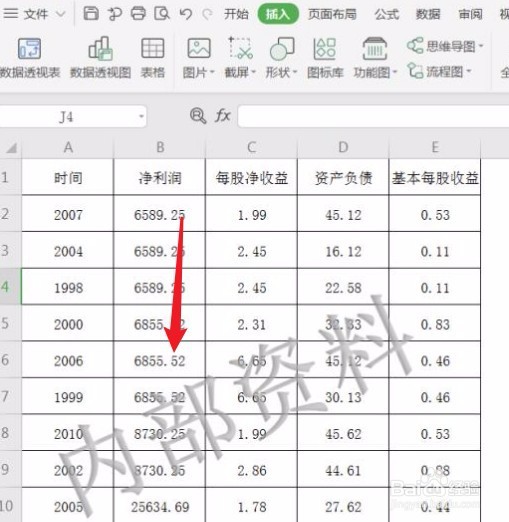This screenshot has height=522, width=509.
Task: Click the formula bar input field
Action: tap(373, 116)
